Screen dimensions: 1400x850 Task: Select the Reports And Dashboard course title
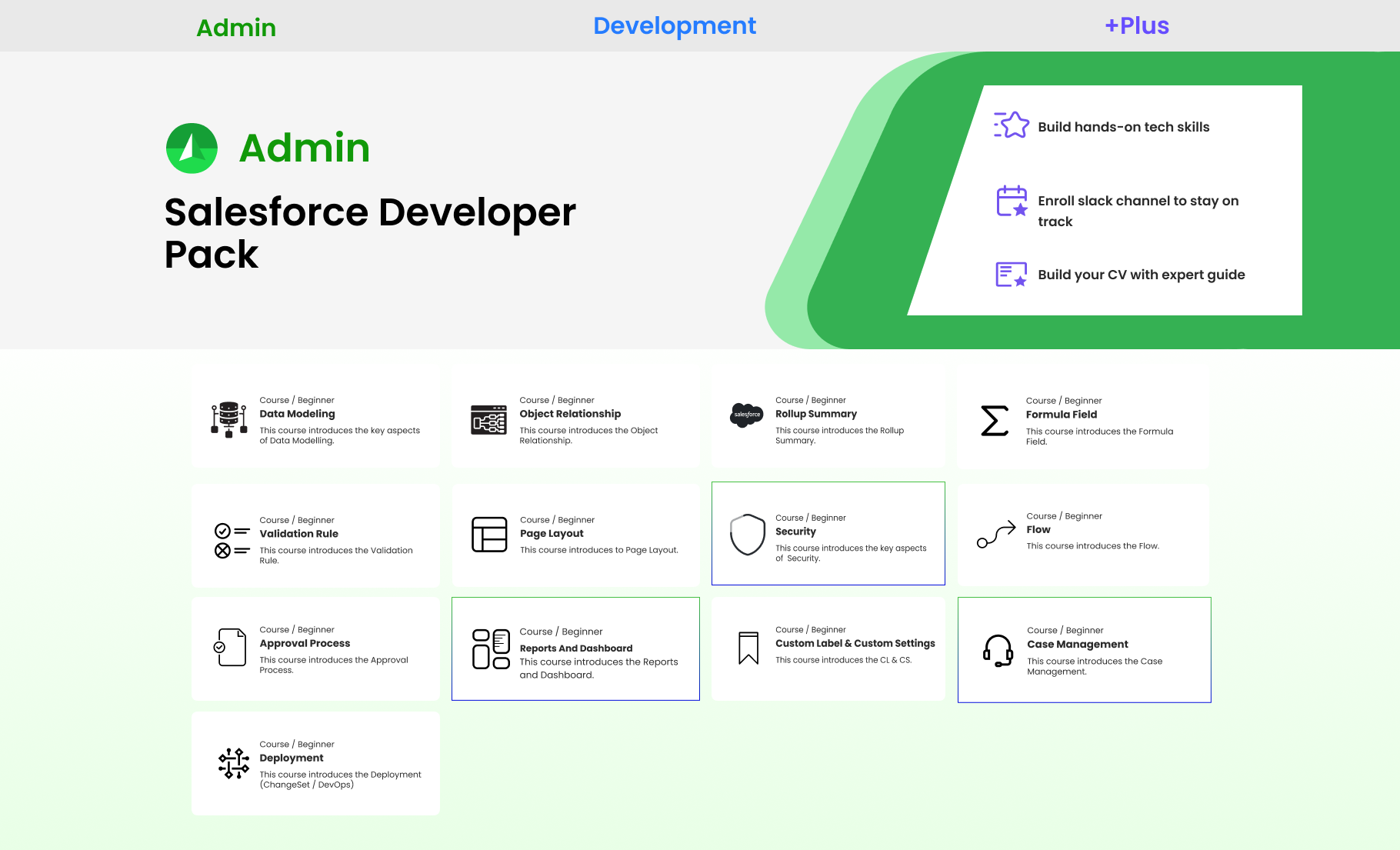click(576, 648)
